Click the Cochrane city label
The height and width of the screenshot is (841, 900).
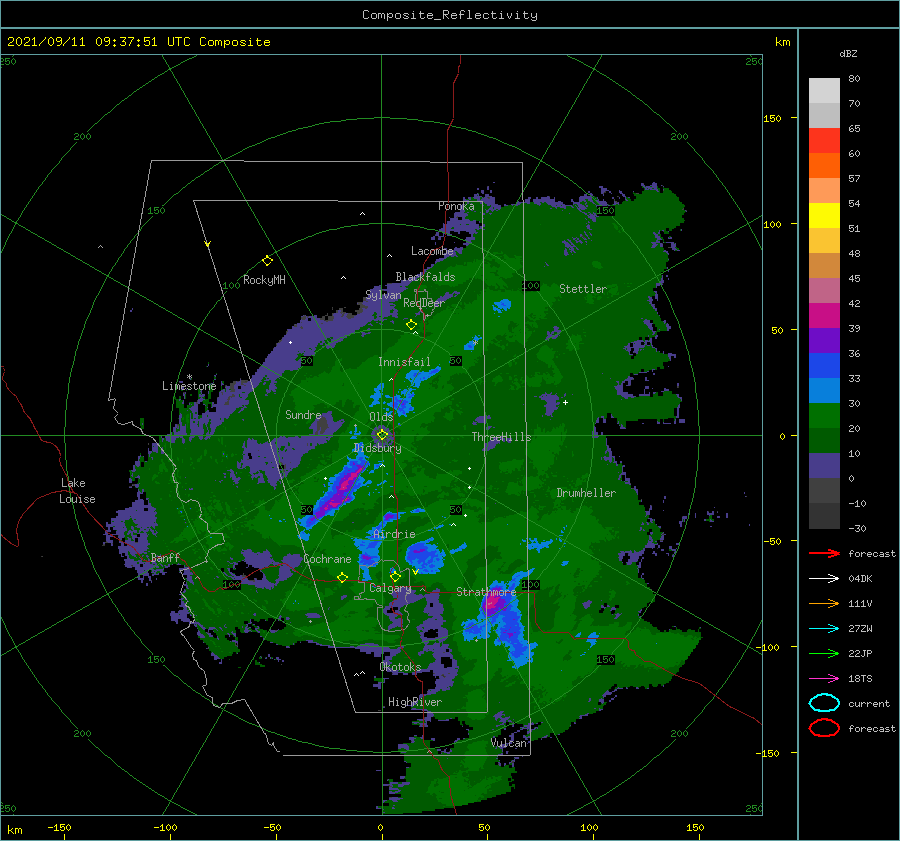327,559
